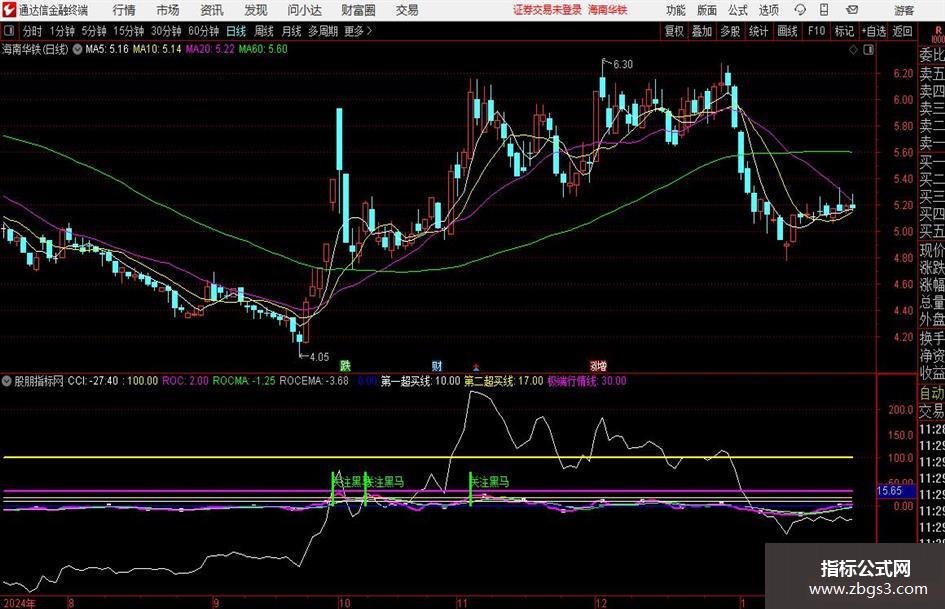Select the 日线 daily period tab

pos(236,31)
